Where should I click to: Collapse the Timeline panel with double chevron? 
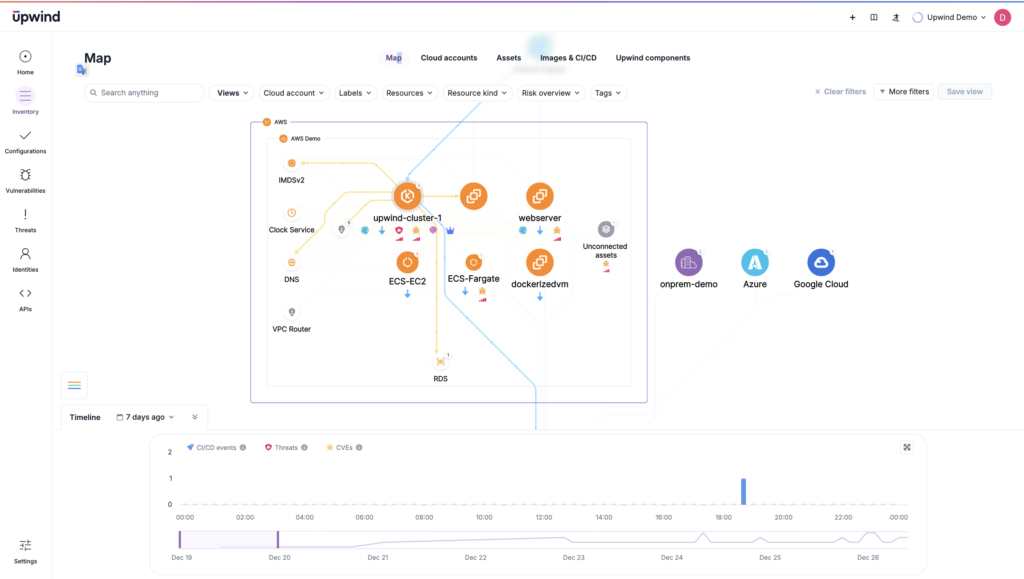tap(195, 417)
